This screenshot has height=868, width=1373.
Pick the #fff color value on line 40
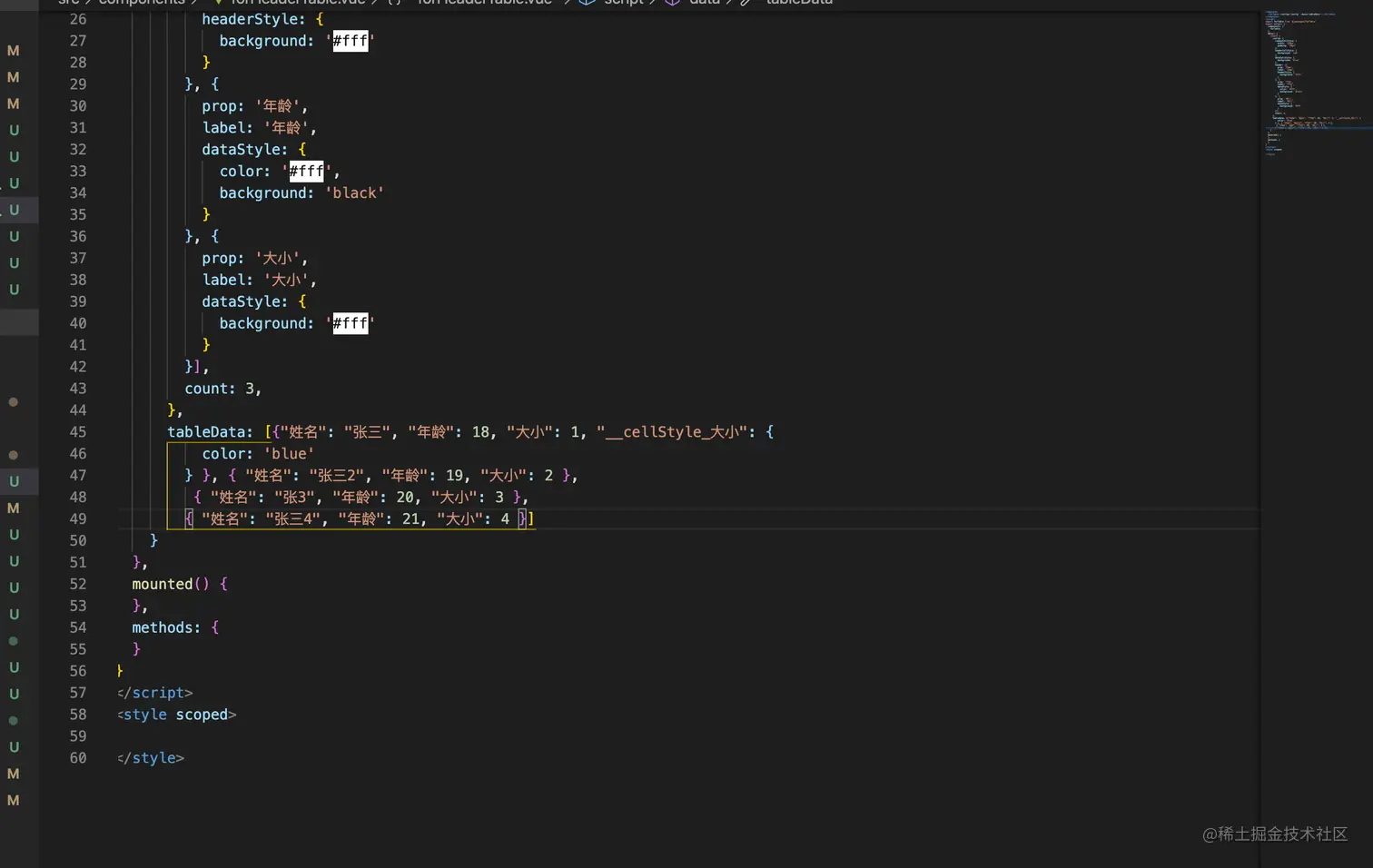351,323
